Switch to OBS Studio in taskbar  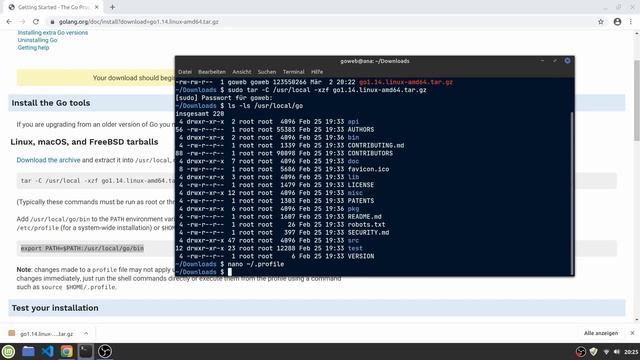[x=105, y=351]
